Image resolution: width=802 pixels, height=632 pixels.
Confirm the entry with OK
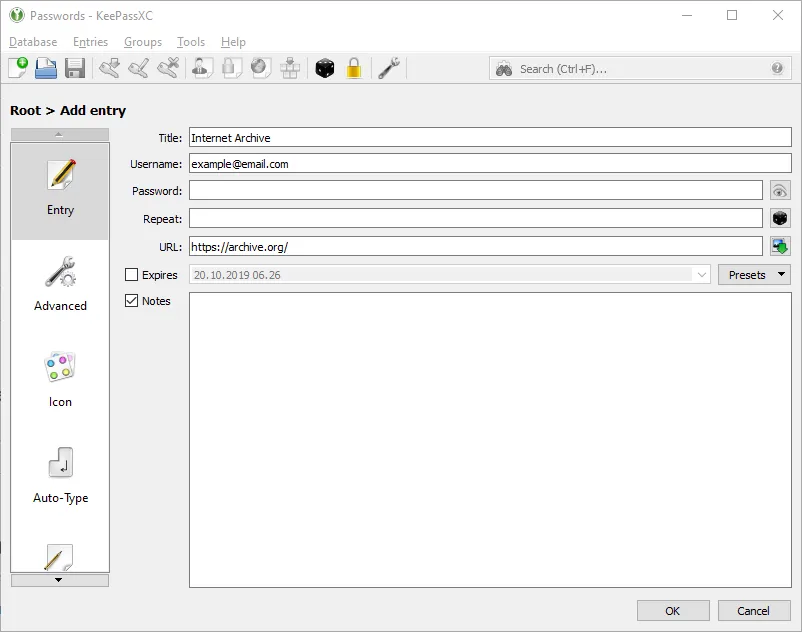coord(673,611)
